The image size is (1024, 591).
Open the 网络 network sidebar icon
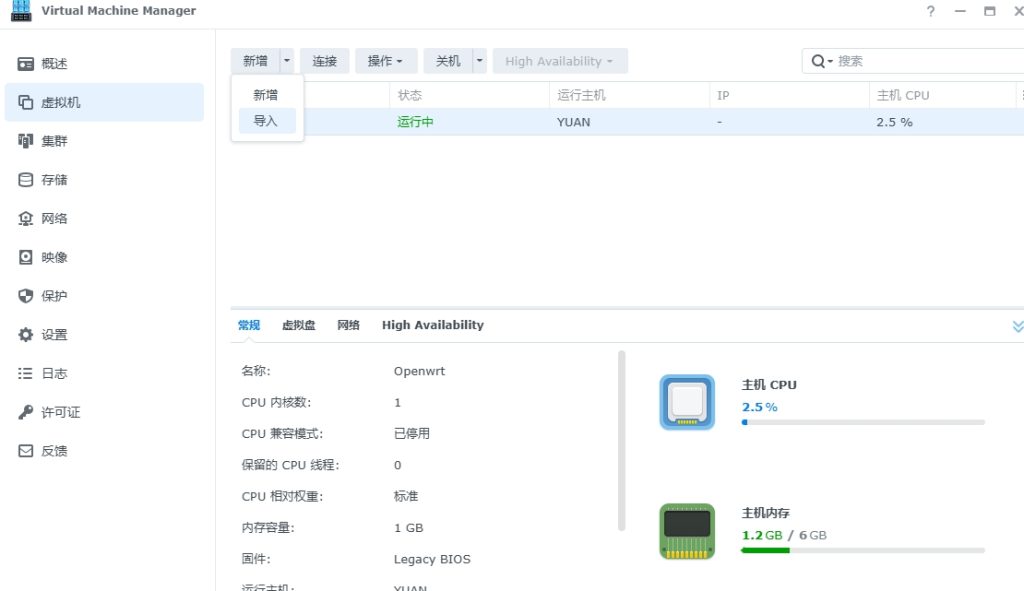26,219
